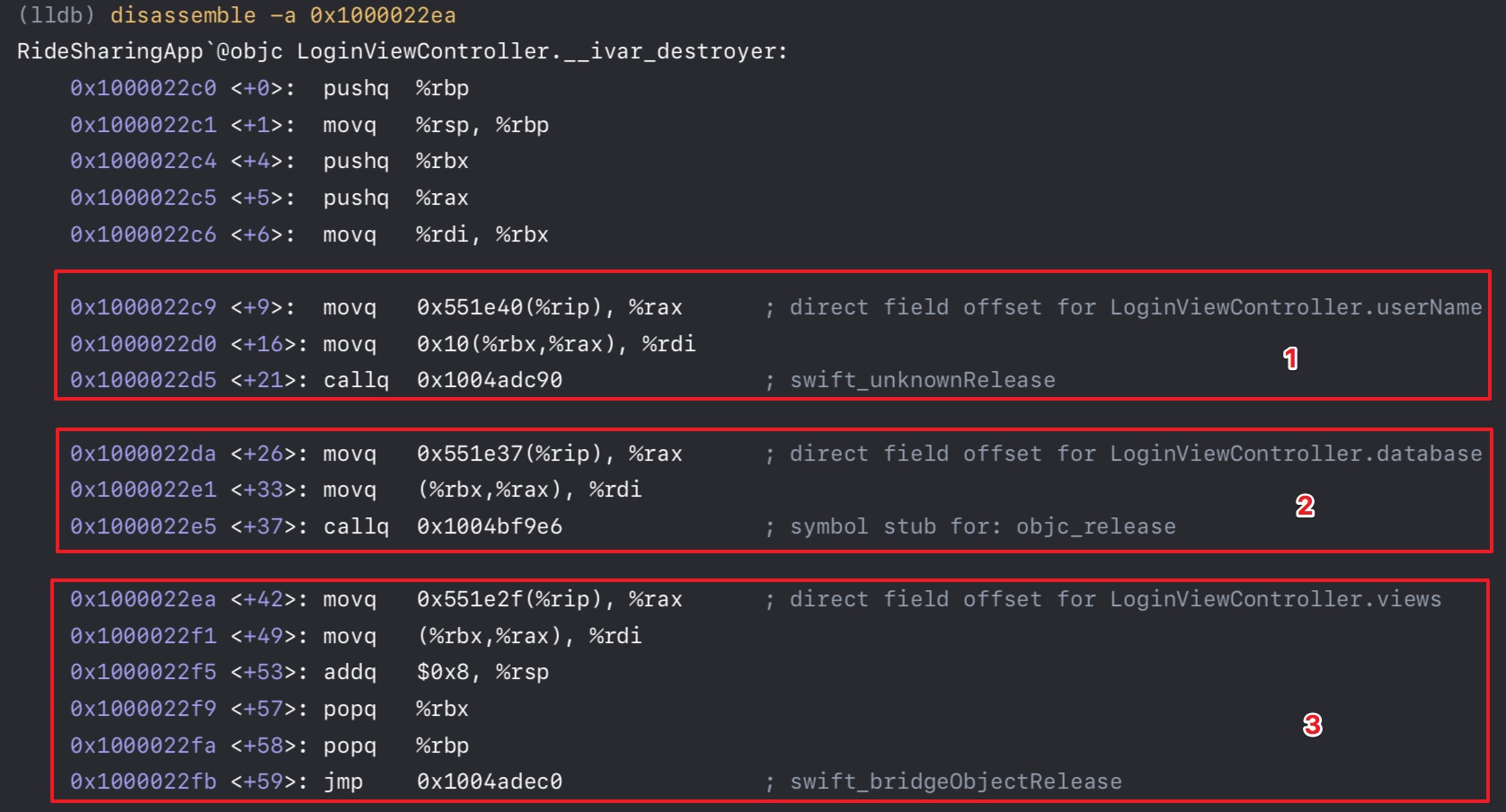Click the swift_bridgeObjectRelease comment
Screen dimensions: 1506x812
pos(955,781)
